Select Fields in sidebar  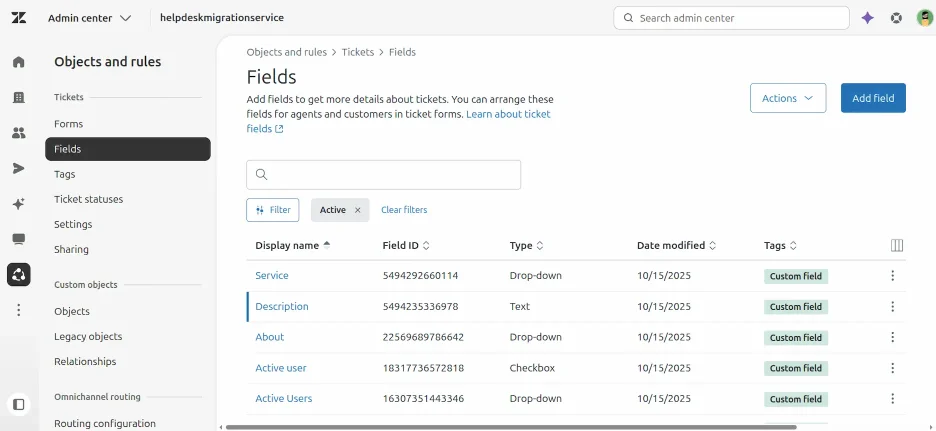pos(128,149)
